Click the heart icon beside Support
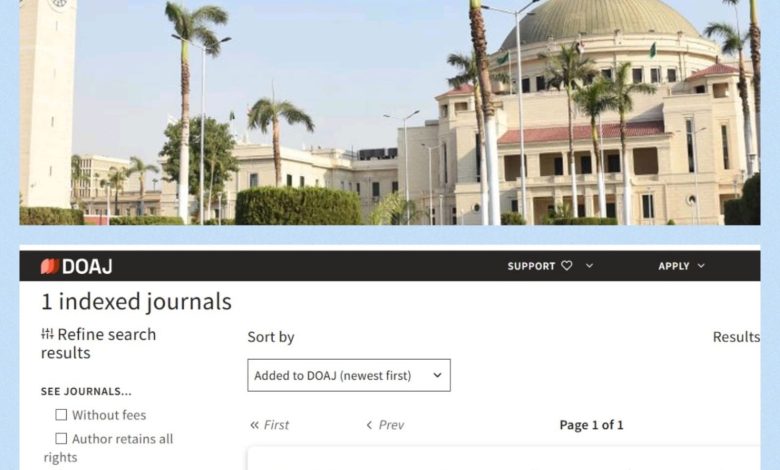Image resolution: width=780 pixels, height=470 pixels. (x=567, y=266)
